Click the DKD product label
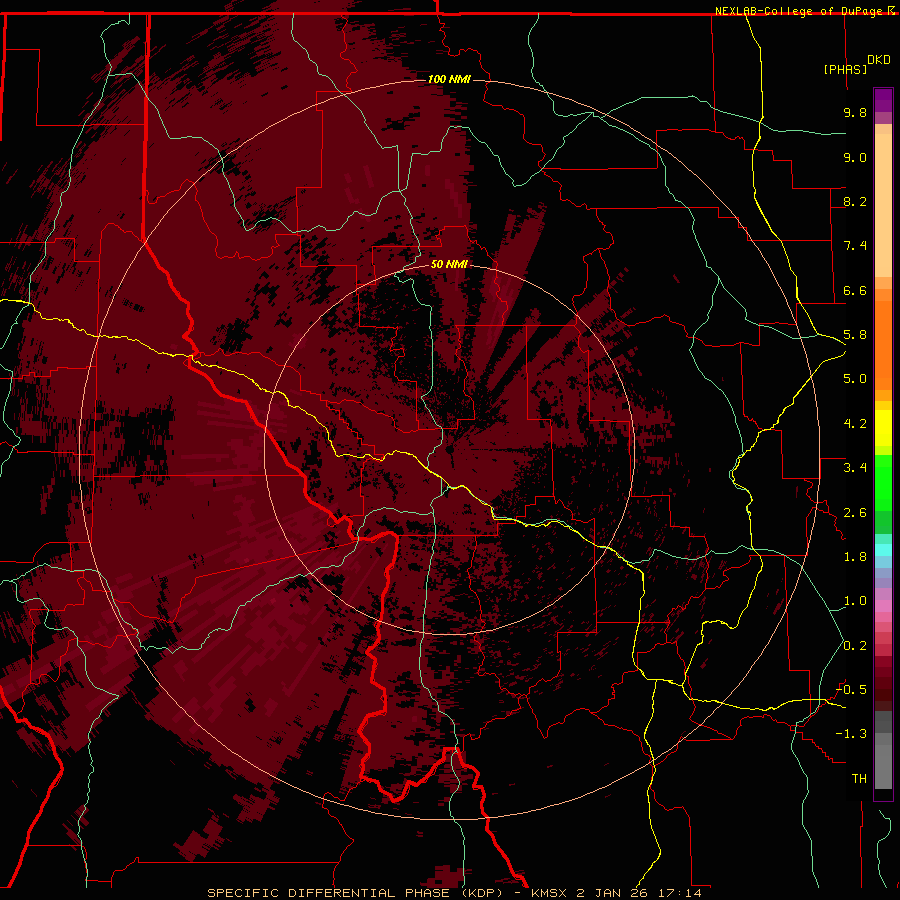 879,60
